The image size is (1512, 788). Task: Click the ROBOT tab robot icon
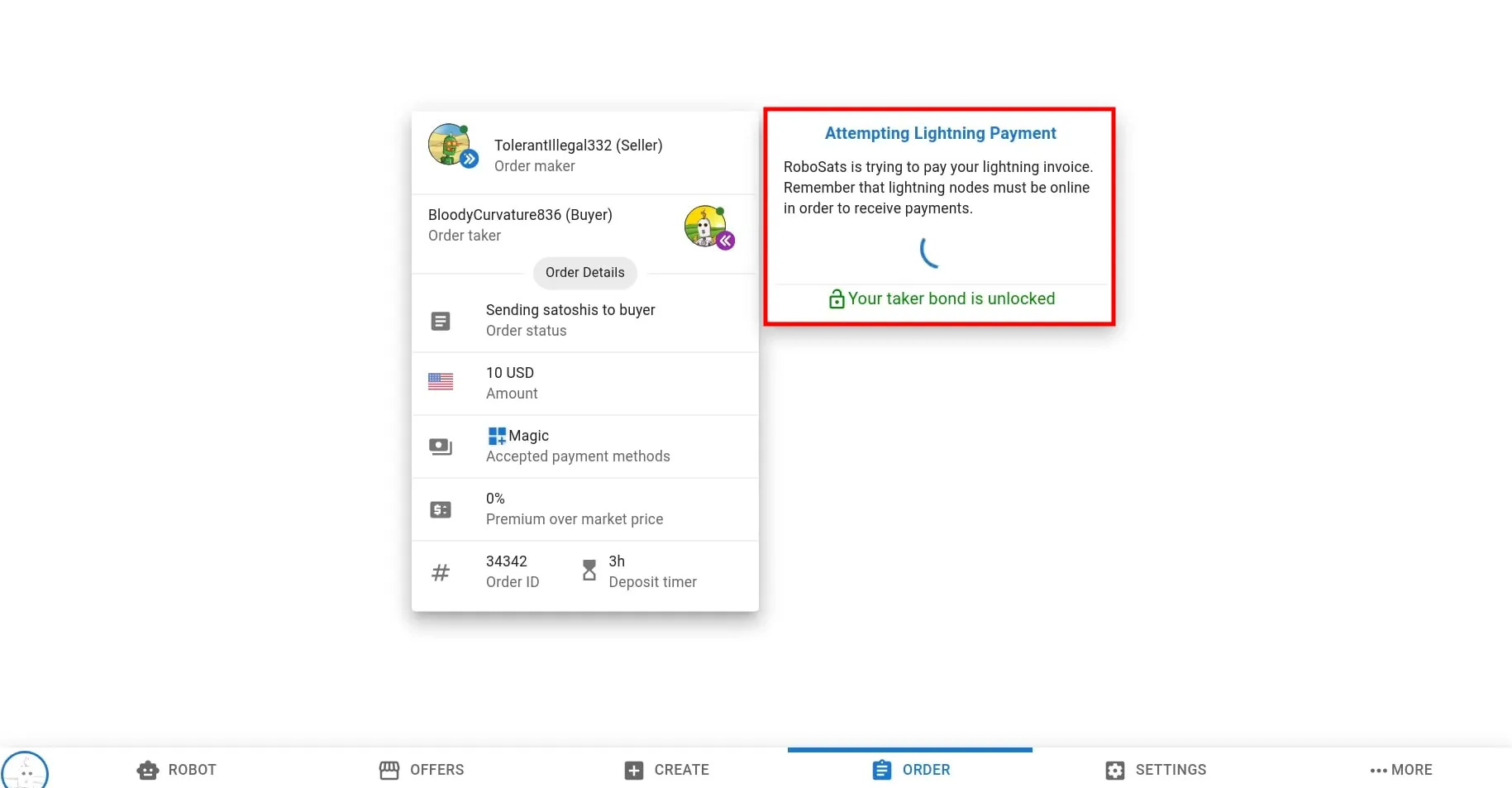(x=148, y=771)
